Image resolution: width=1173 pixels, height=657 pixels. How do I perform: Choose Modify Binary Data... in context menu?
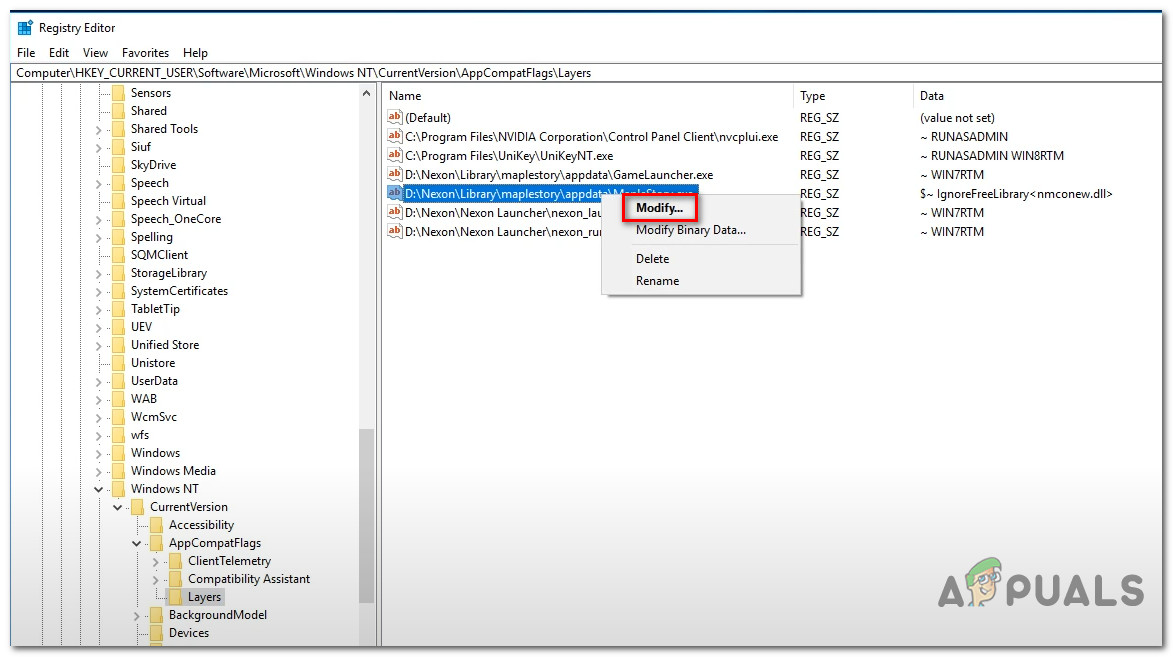690,230
